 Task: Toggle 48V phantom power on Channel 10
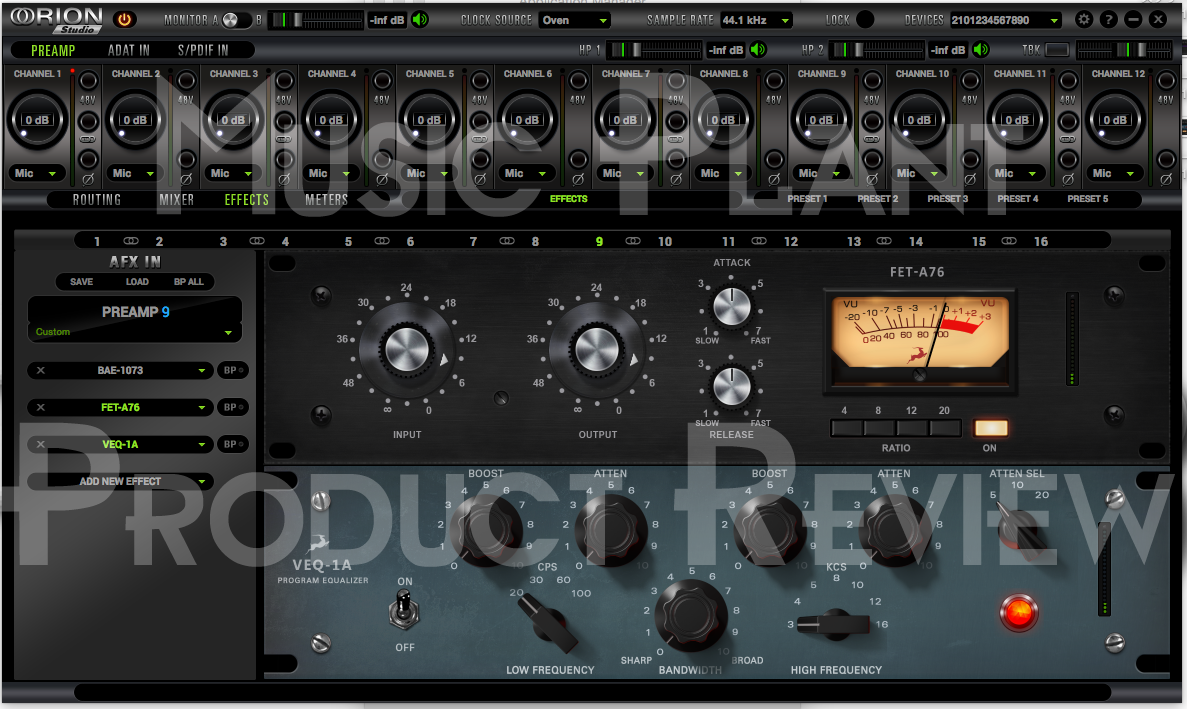(970, 81)
